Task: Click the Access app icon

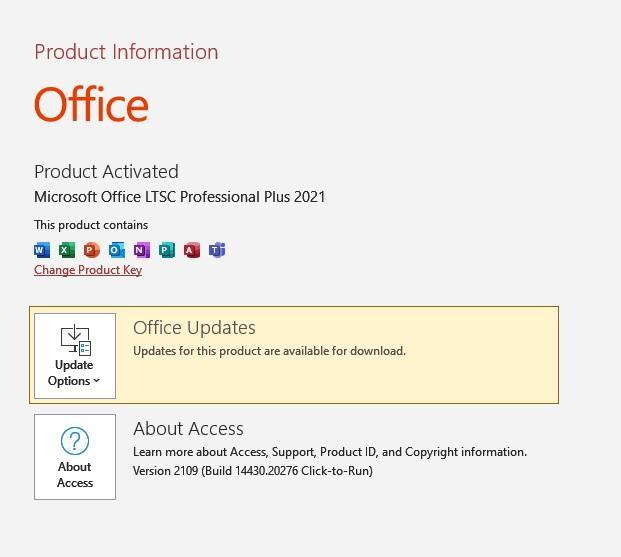Action: pos(192,250)
